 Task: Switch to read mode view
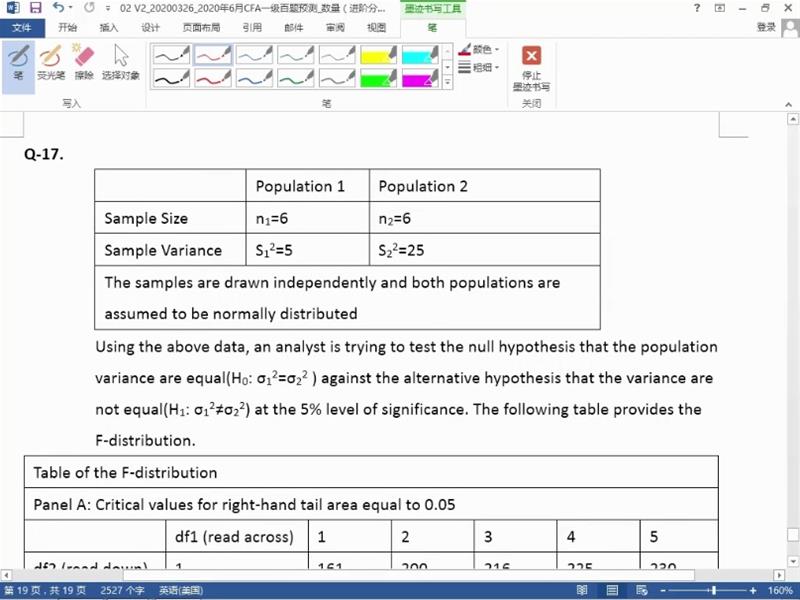(x=582, y=591)
